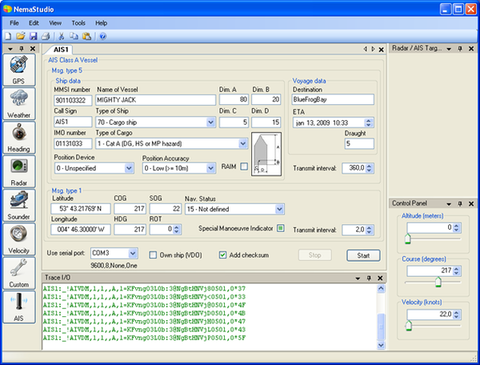
Task: Select the Velocity gauge icon
Action: (19, 239)
